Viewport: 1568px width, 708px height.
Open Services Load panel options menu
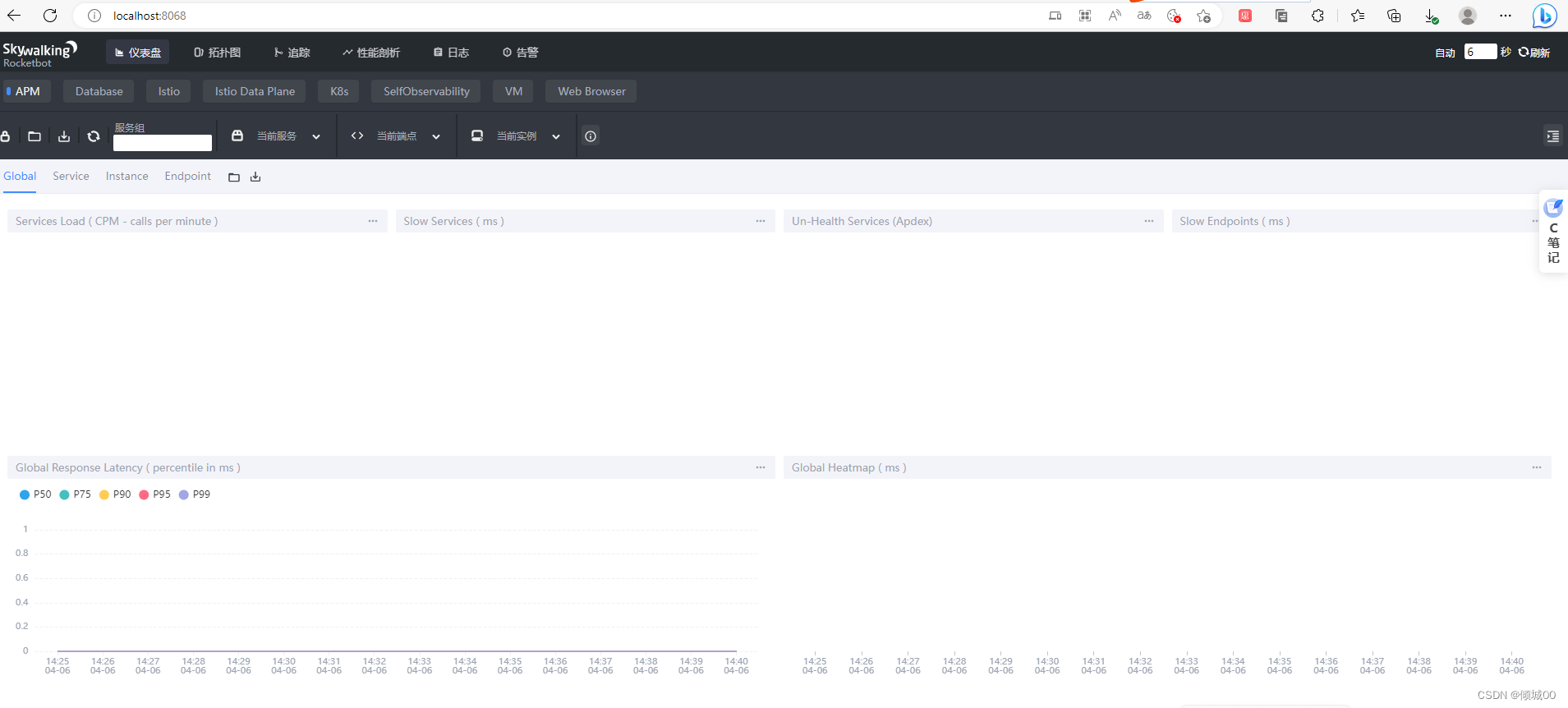coord(373,221)
